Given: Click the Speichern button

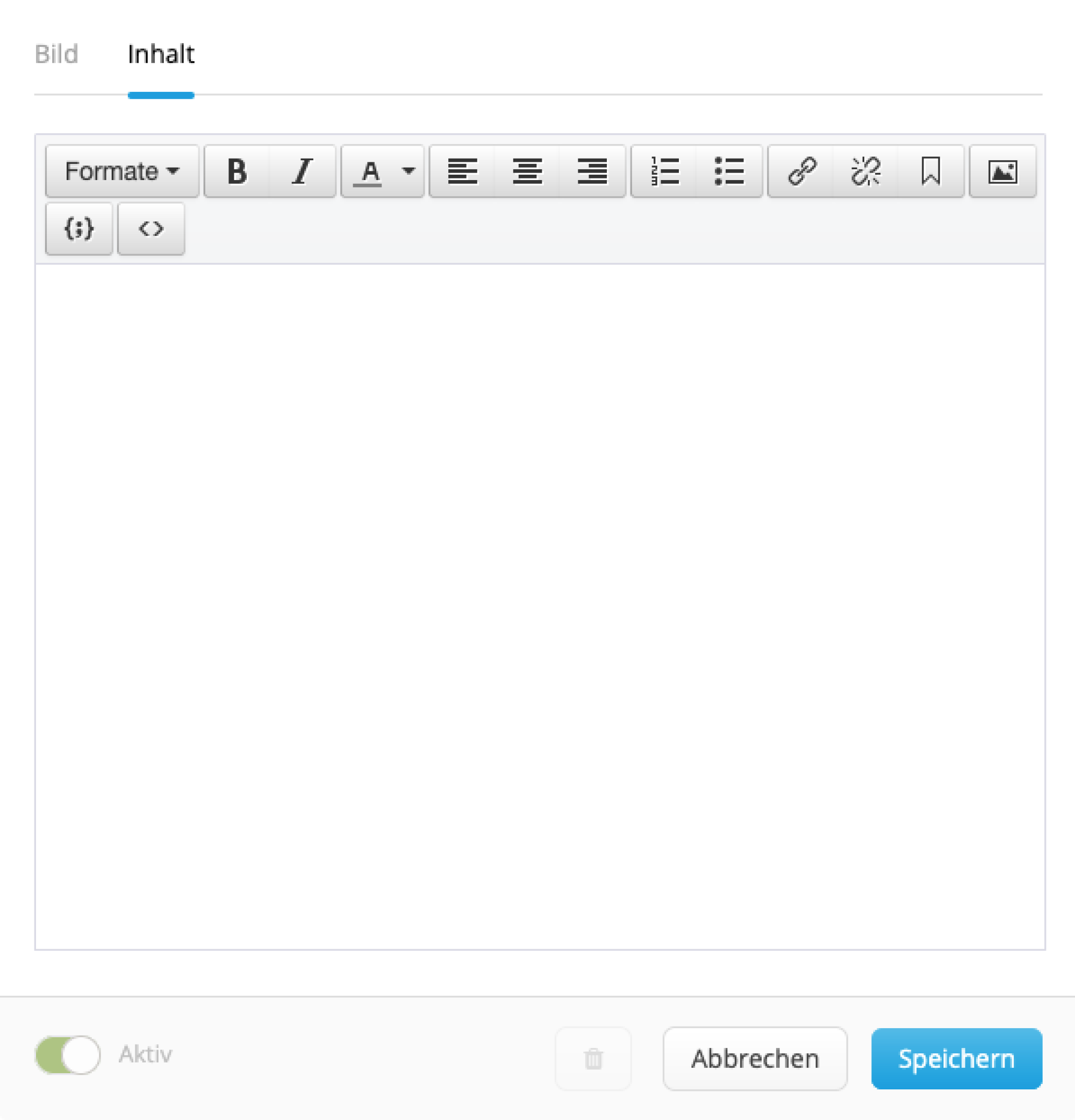Looking at the screenshot, I should (956, 1058).
